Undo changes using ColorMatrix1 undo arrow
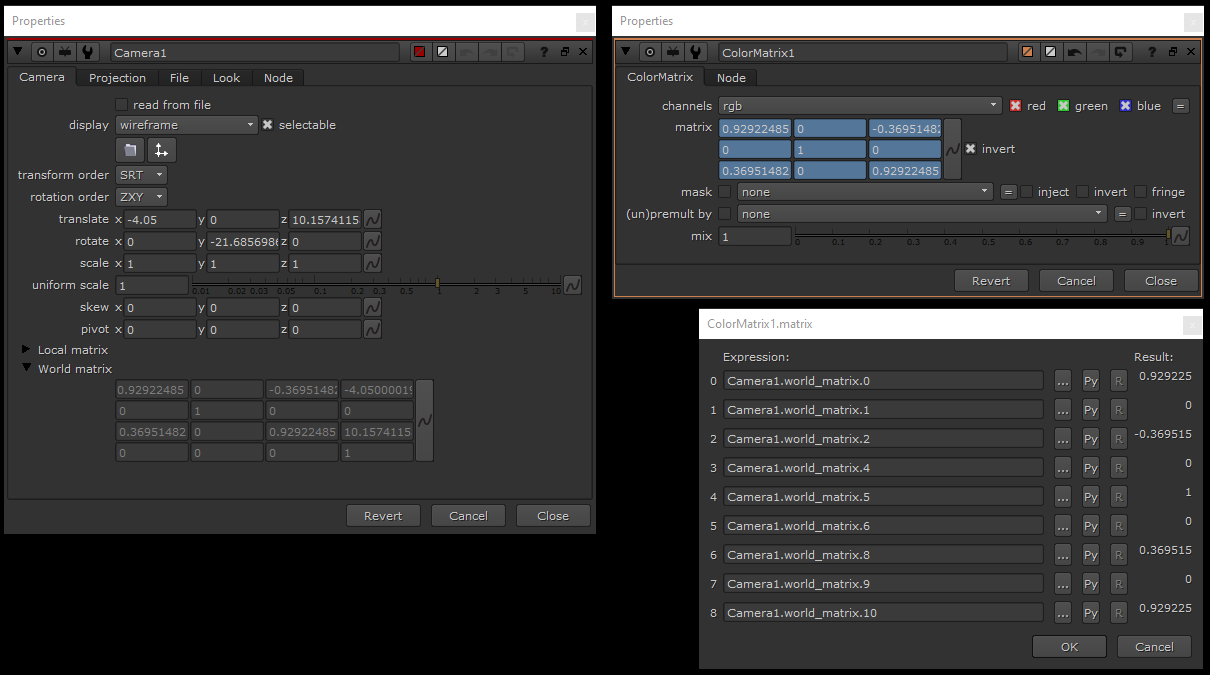The height and width of the screenshot is (675, 1210). (1074, 52)
